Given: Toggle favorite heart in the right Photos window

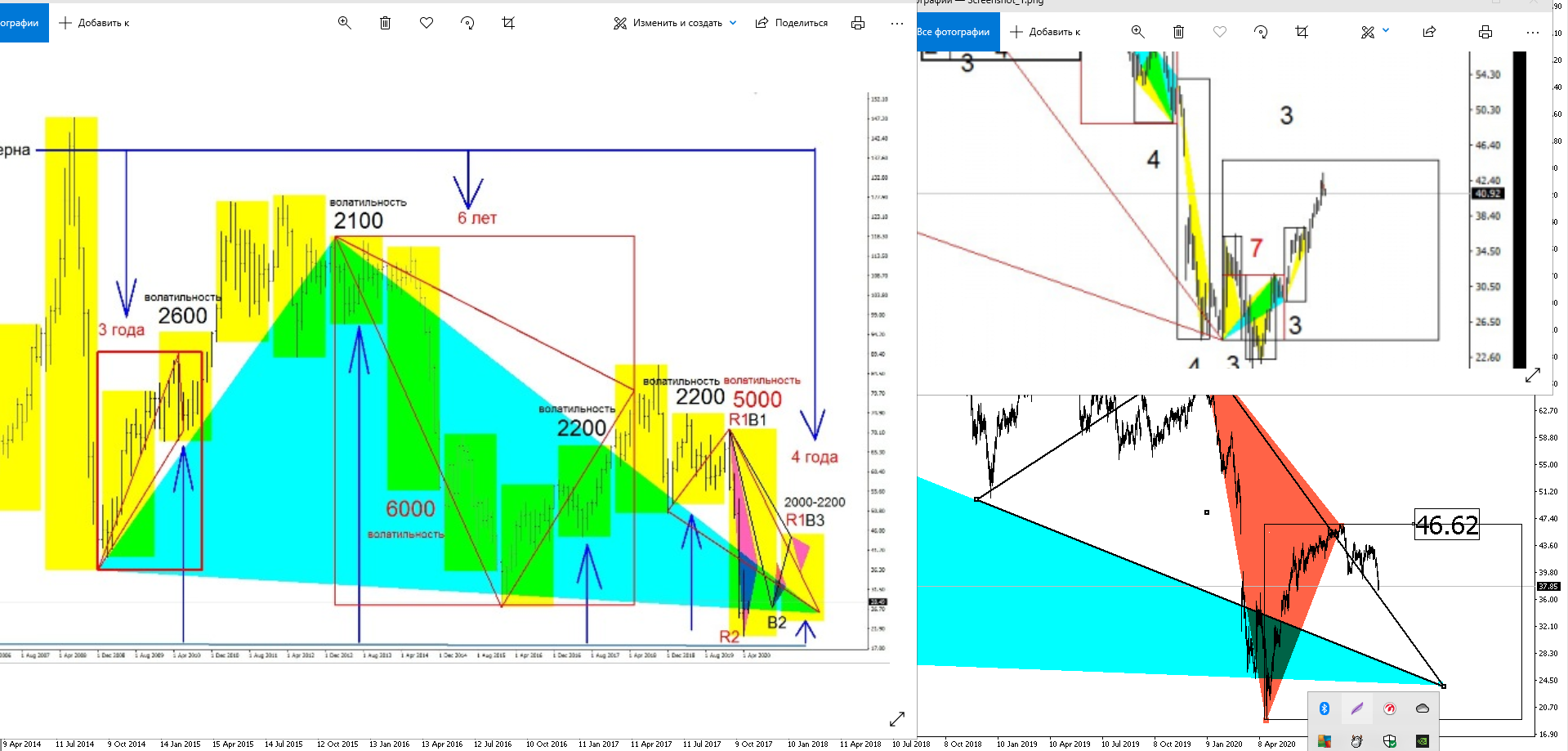Looking at the screenshot, I should click(x=1220, y=32).
